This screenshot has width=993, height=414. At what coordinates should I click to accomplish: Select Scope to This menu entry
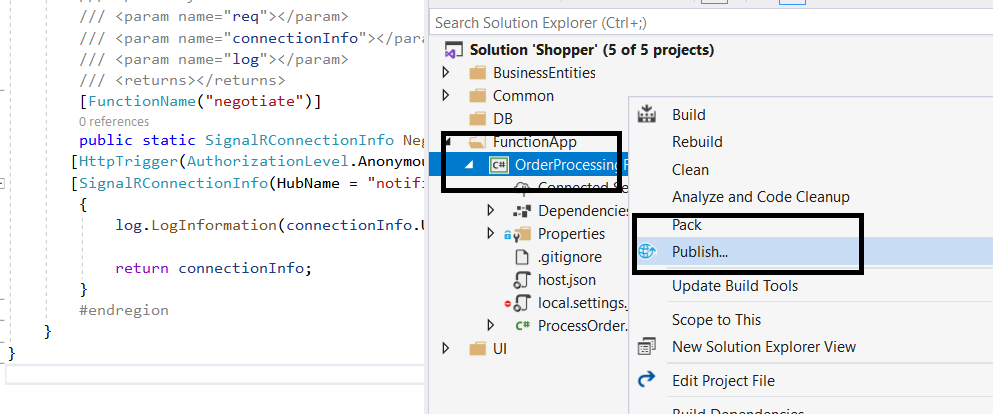716,320
